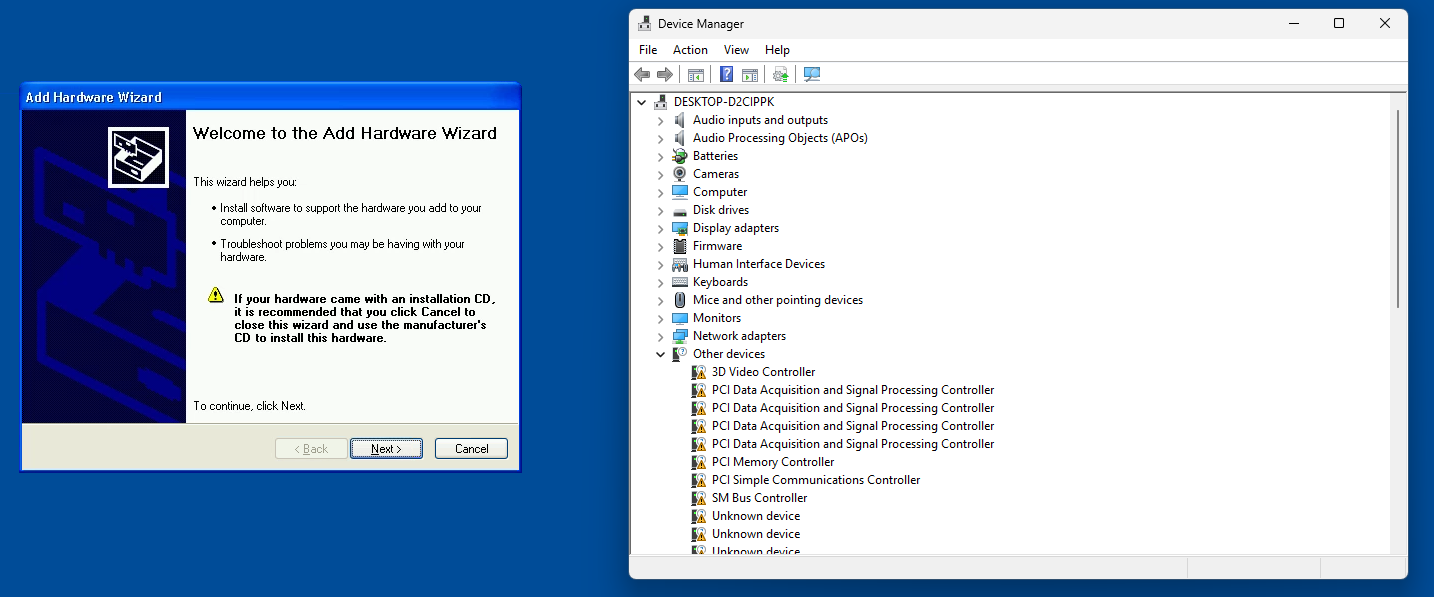The height and width of the screenshot is (597, 1434).
Task: Select the 3D Video Controller device
Action: 763,372
